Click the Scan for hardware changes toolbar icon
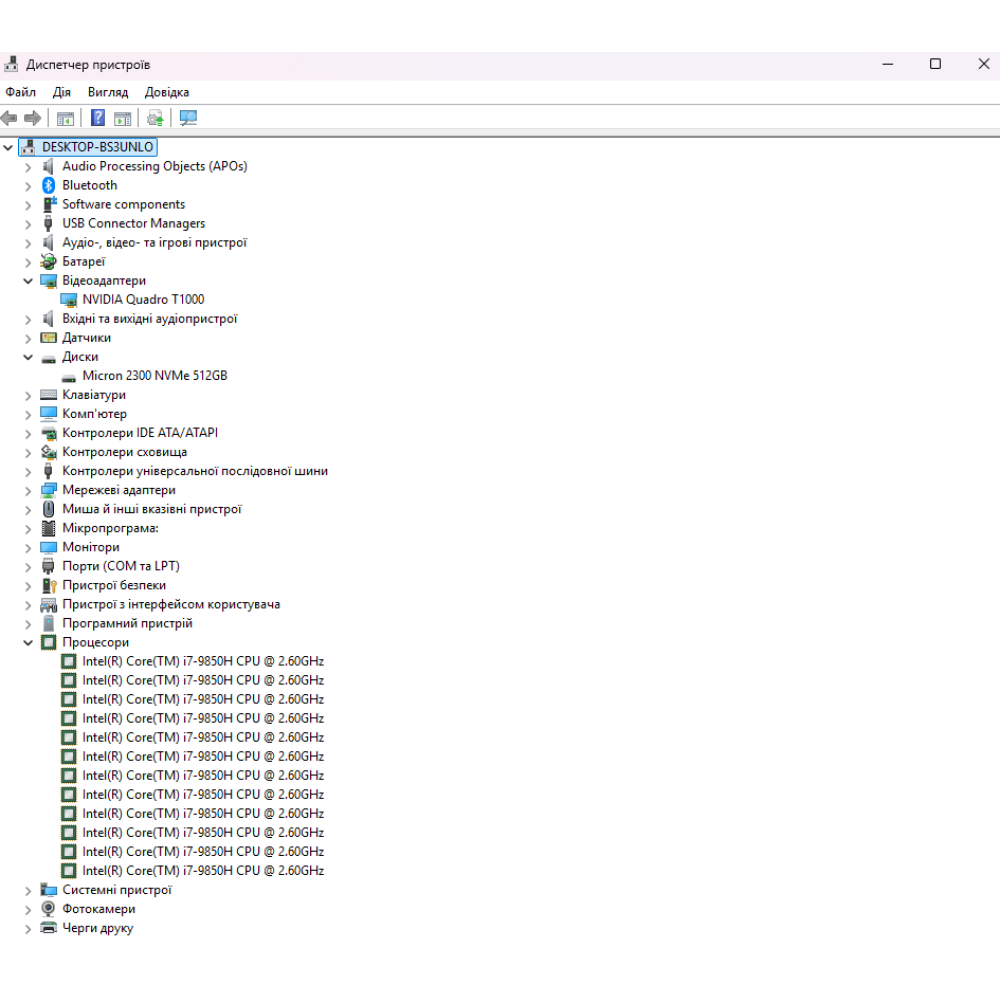The image size is (1000, 1000). 188,118
